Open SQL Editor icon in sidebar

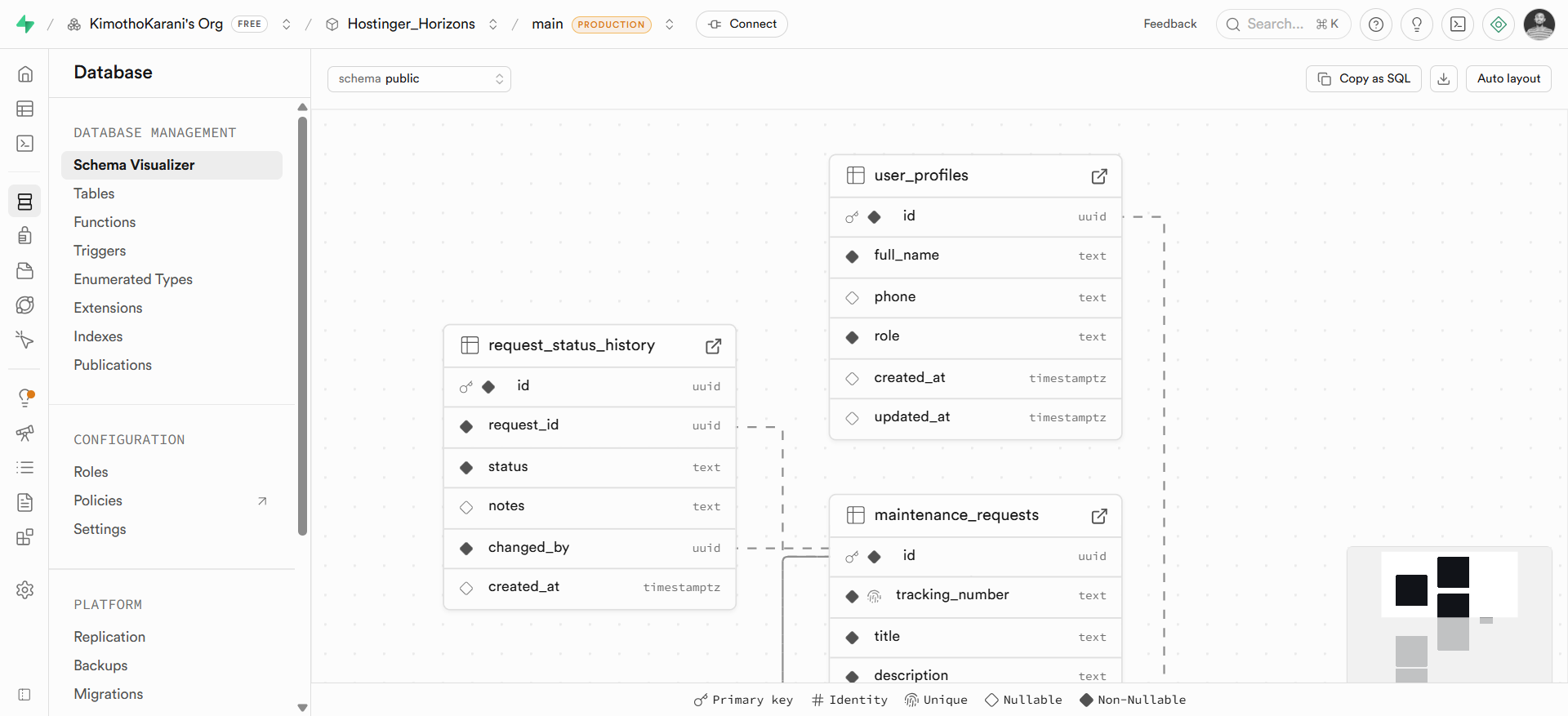point(25,144)
